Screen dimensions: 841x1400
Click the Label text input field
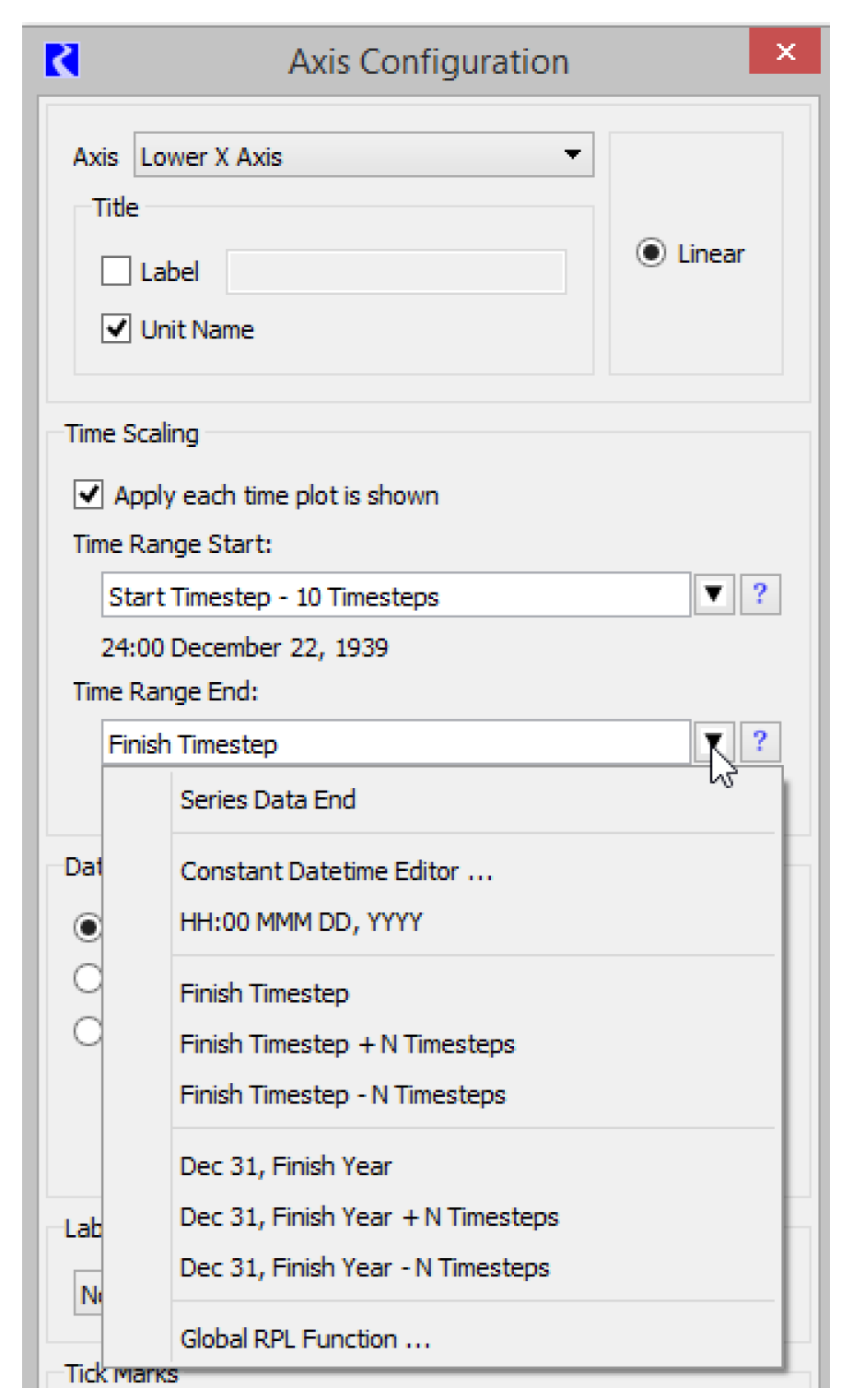[x=396, y=273]
